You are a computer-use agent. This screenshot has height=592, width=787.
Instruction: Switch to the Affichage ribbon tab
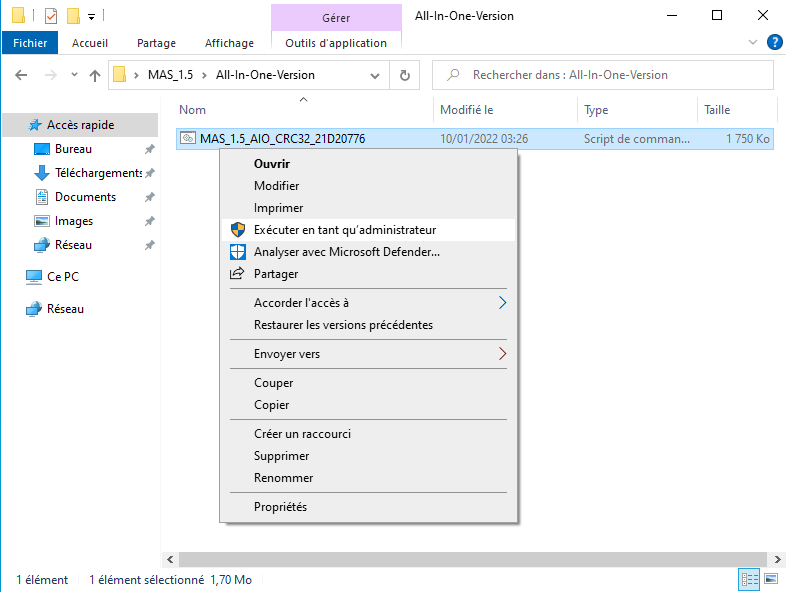coord(229,43)
